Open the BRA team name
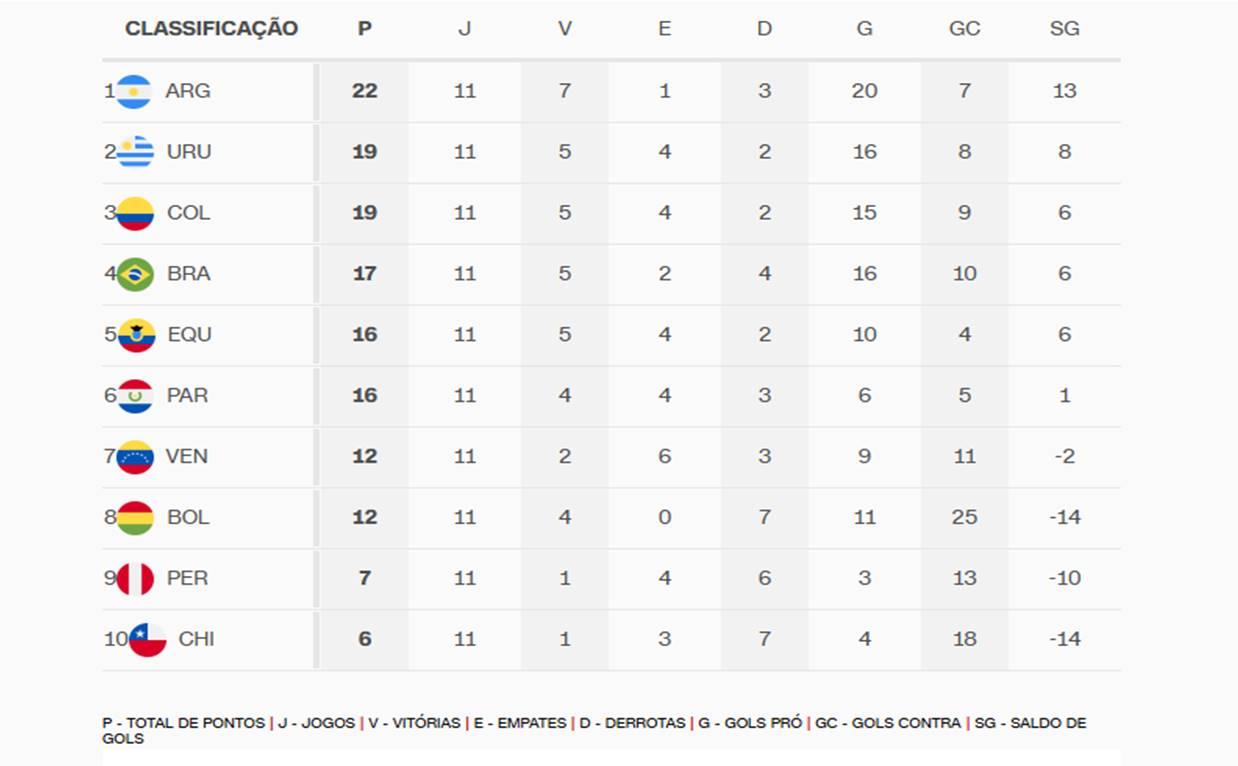 click(x=188, y=274)
